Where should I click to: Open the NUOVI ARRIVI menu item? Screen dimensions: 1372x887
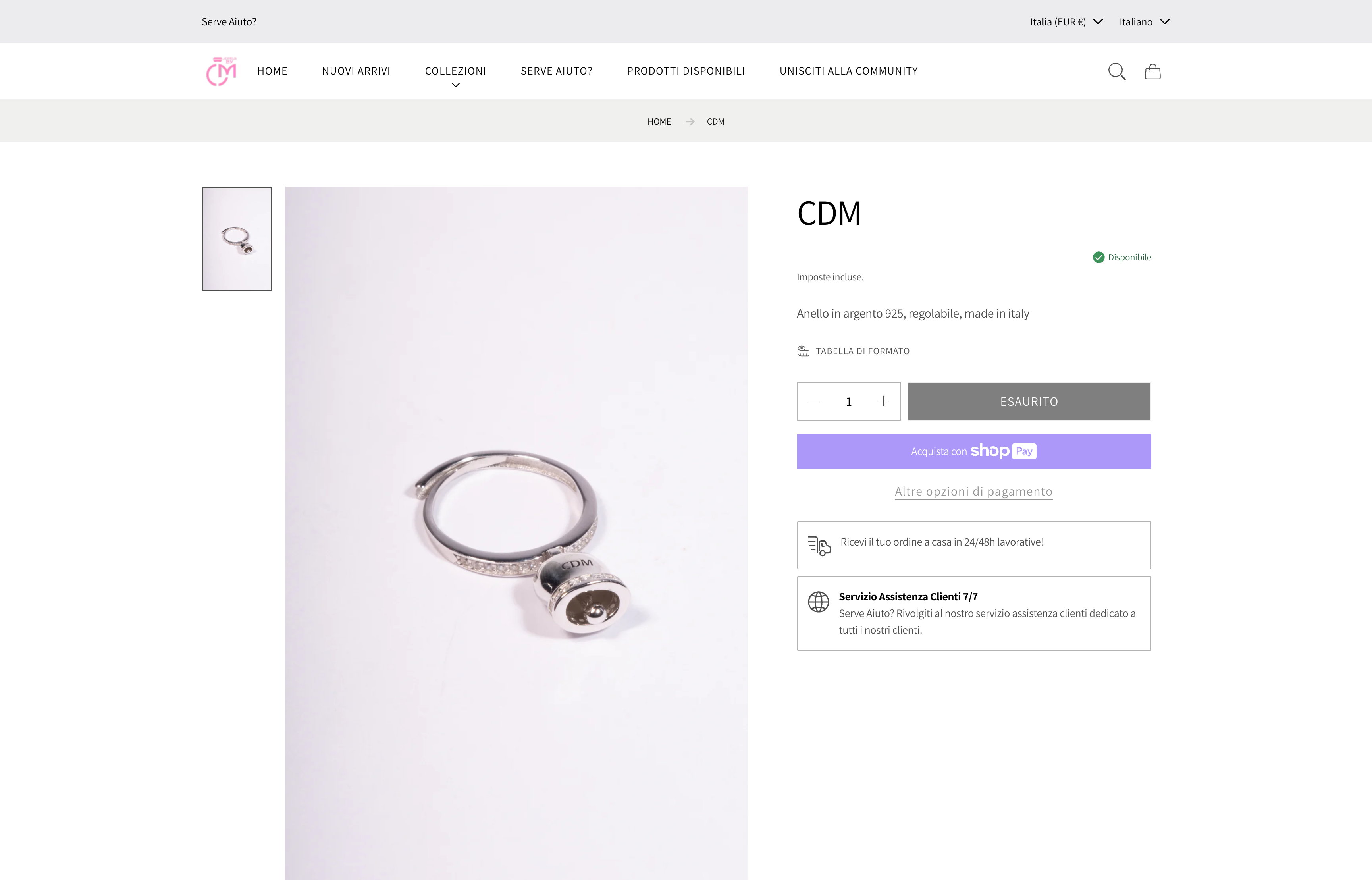pyautogui.click(x=356, y=71)
